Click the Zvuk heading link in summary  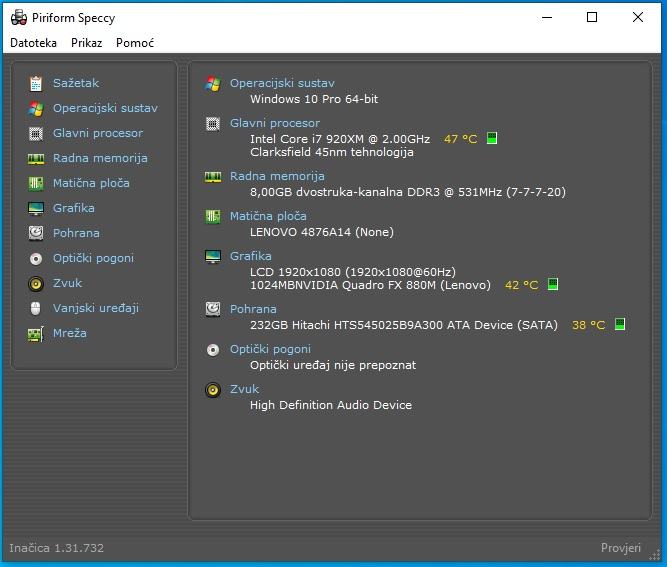(244, 389)
